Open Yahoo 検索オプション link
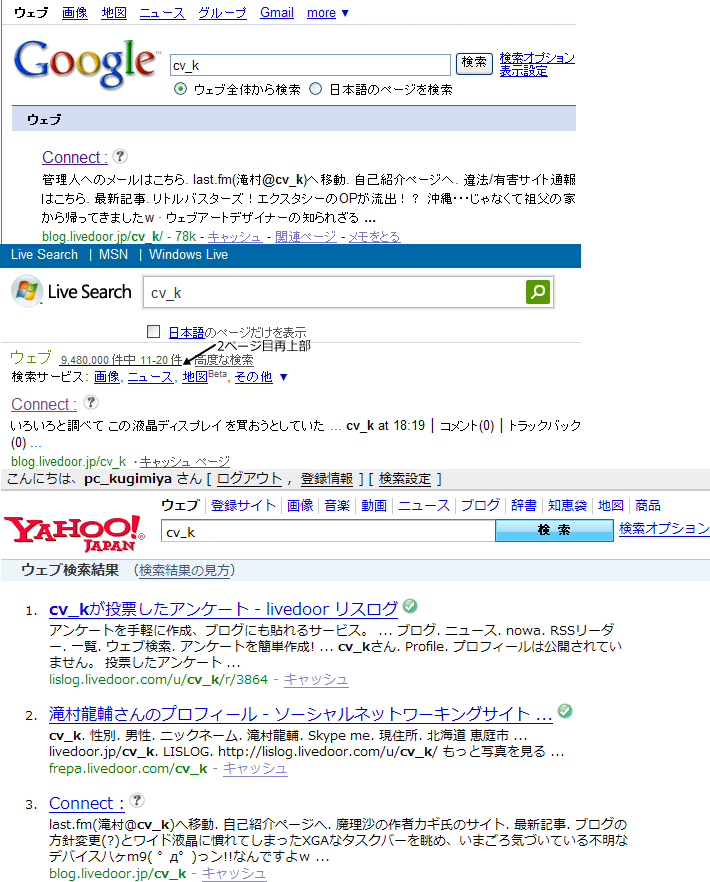Screen dimensions: 710x882 [x=664, y=528]
